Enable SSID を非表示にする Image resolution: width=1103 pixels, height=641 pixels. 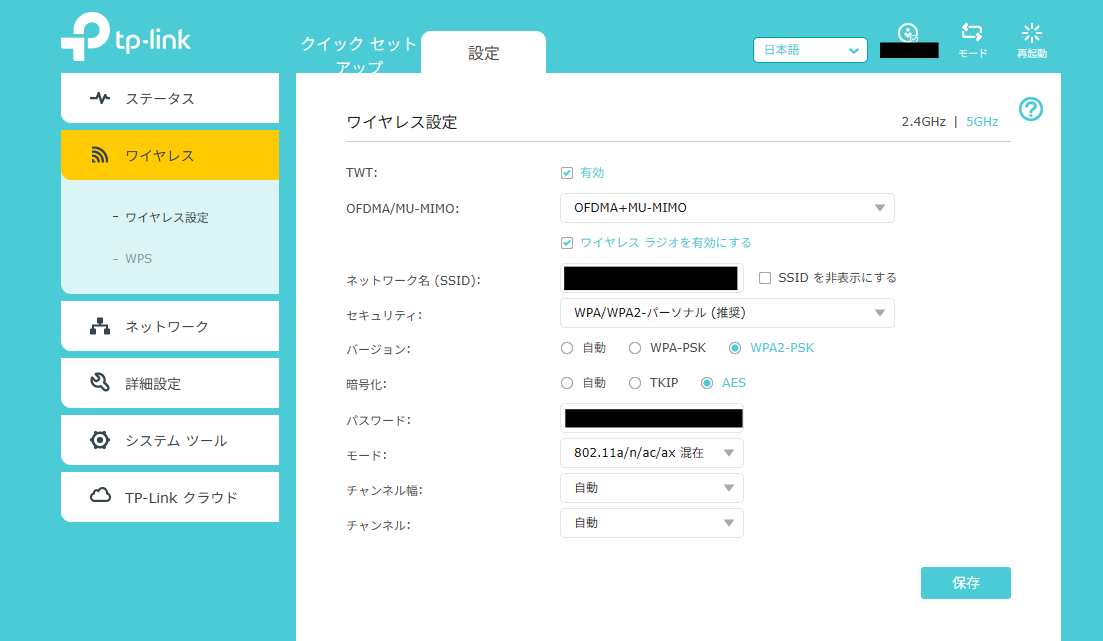[x=766, y=278]
